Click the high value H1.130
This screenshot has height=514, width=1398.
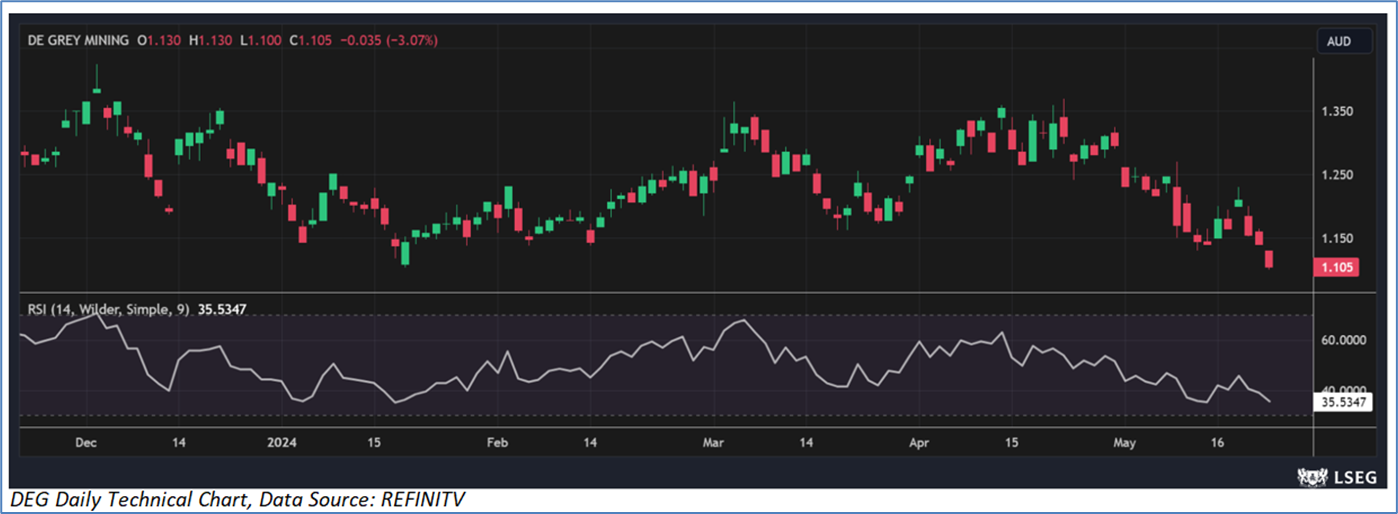coord(211,40)
